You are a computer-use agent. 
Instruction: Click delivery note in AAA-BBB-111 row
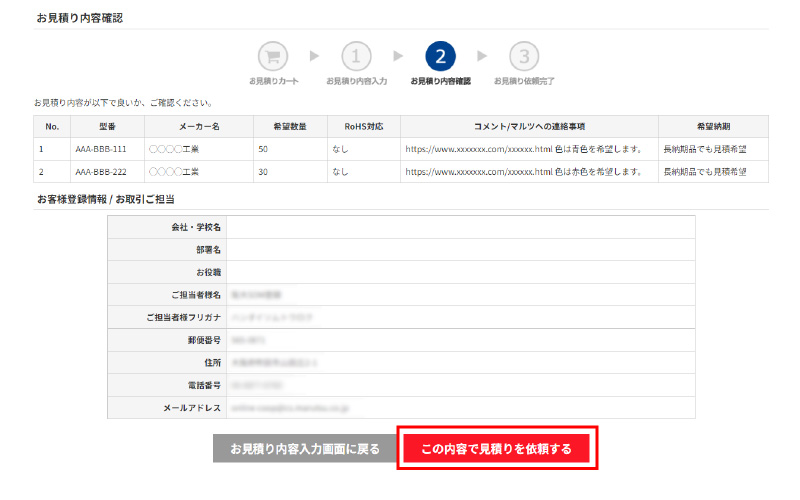pos(705,149)
